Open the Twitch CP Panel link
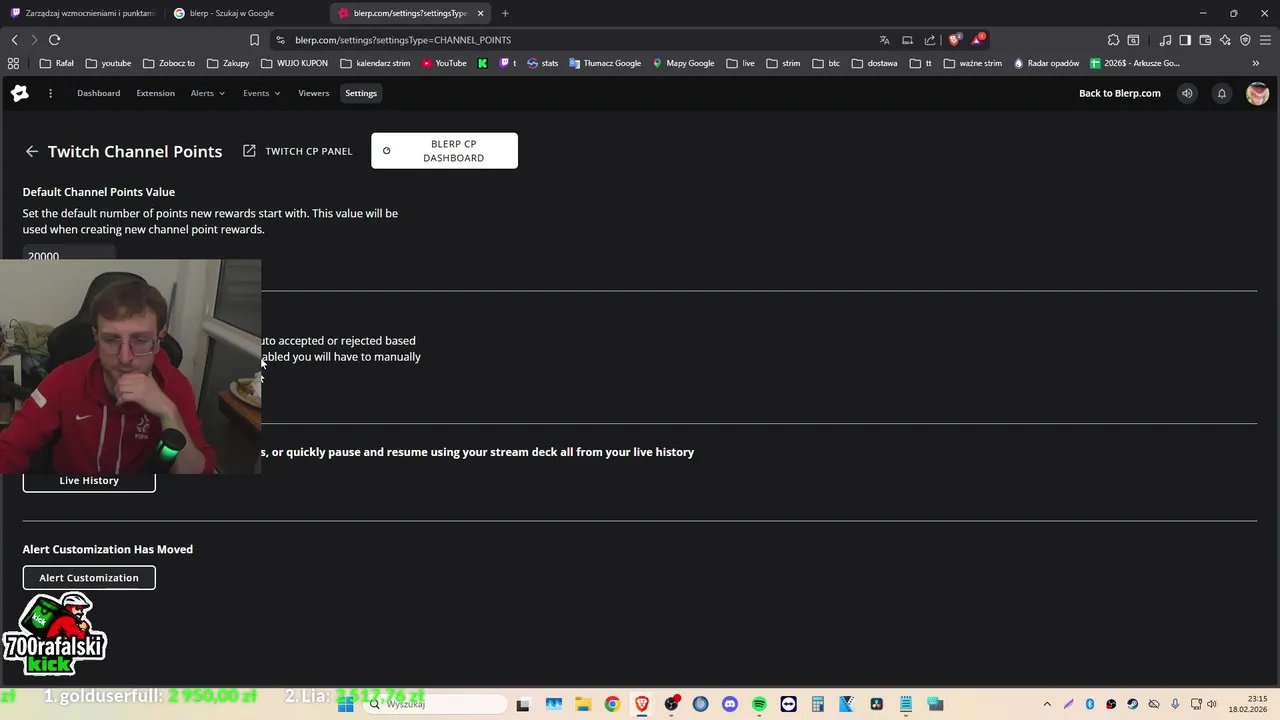This screenshot has width=1280, height=720. tap(298, 151)
